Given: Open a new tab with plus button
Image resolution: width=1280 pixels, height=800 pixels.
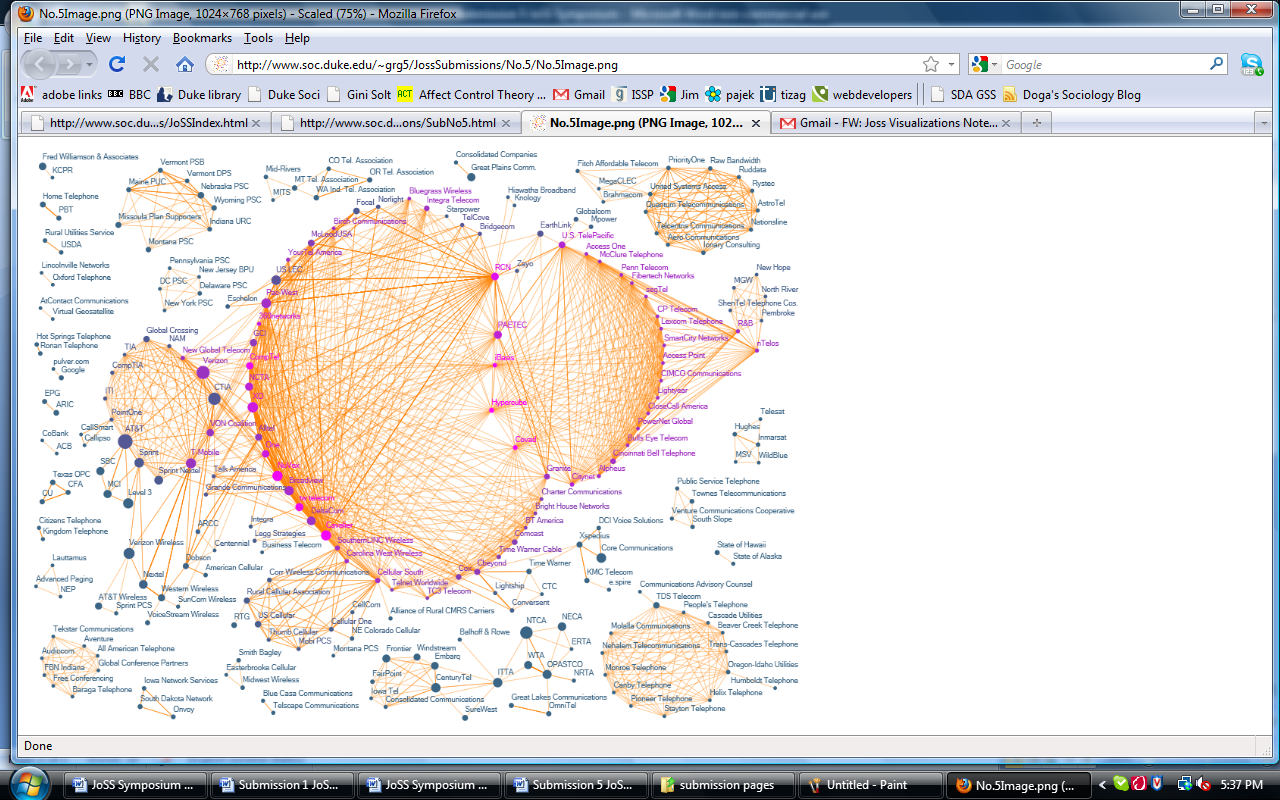Looking at the screenshot, I should pyautogui.click(x=1037, y=123).
